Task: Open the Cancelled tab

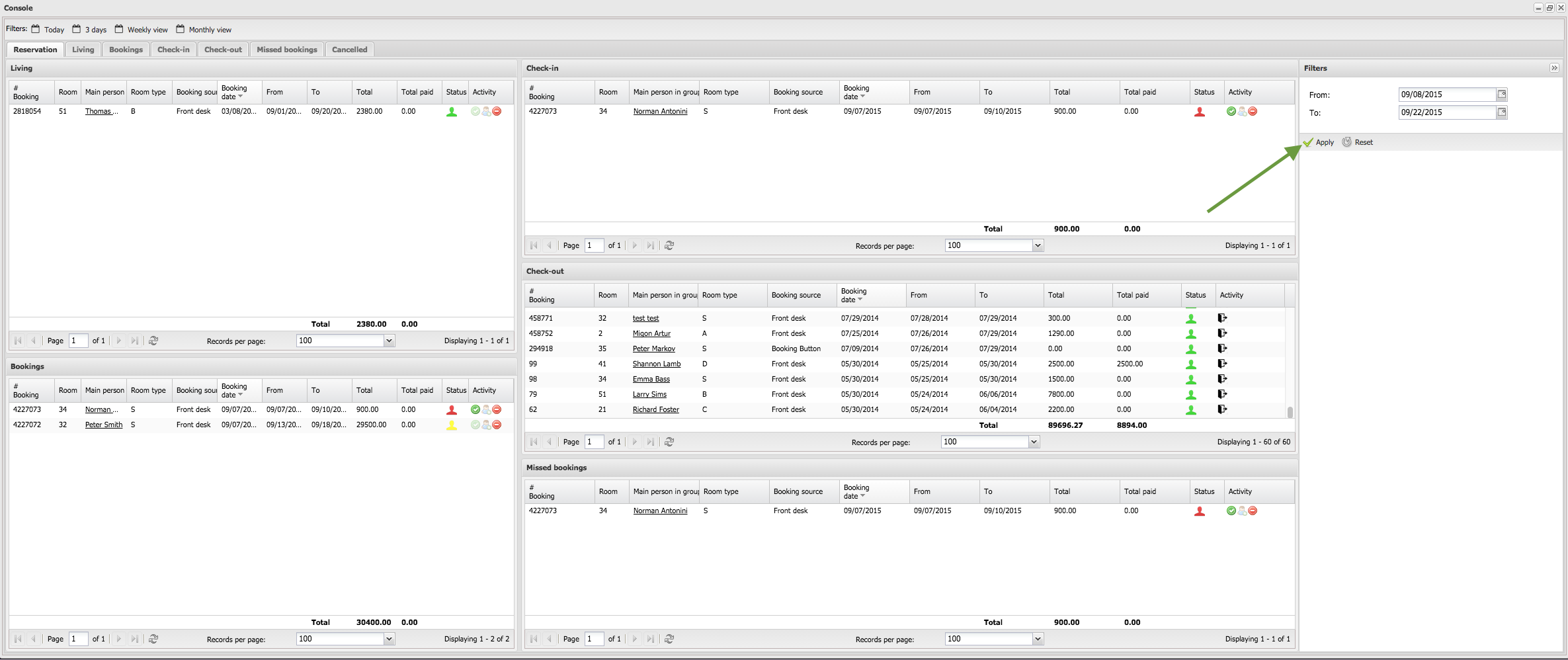Action: pyautogui.click(x=349, y=50)
